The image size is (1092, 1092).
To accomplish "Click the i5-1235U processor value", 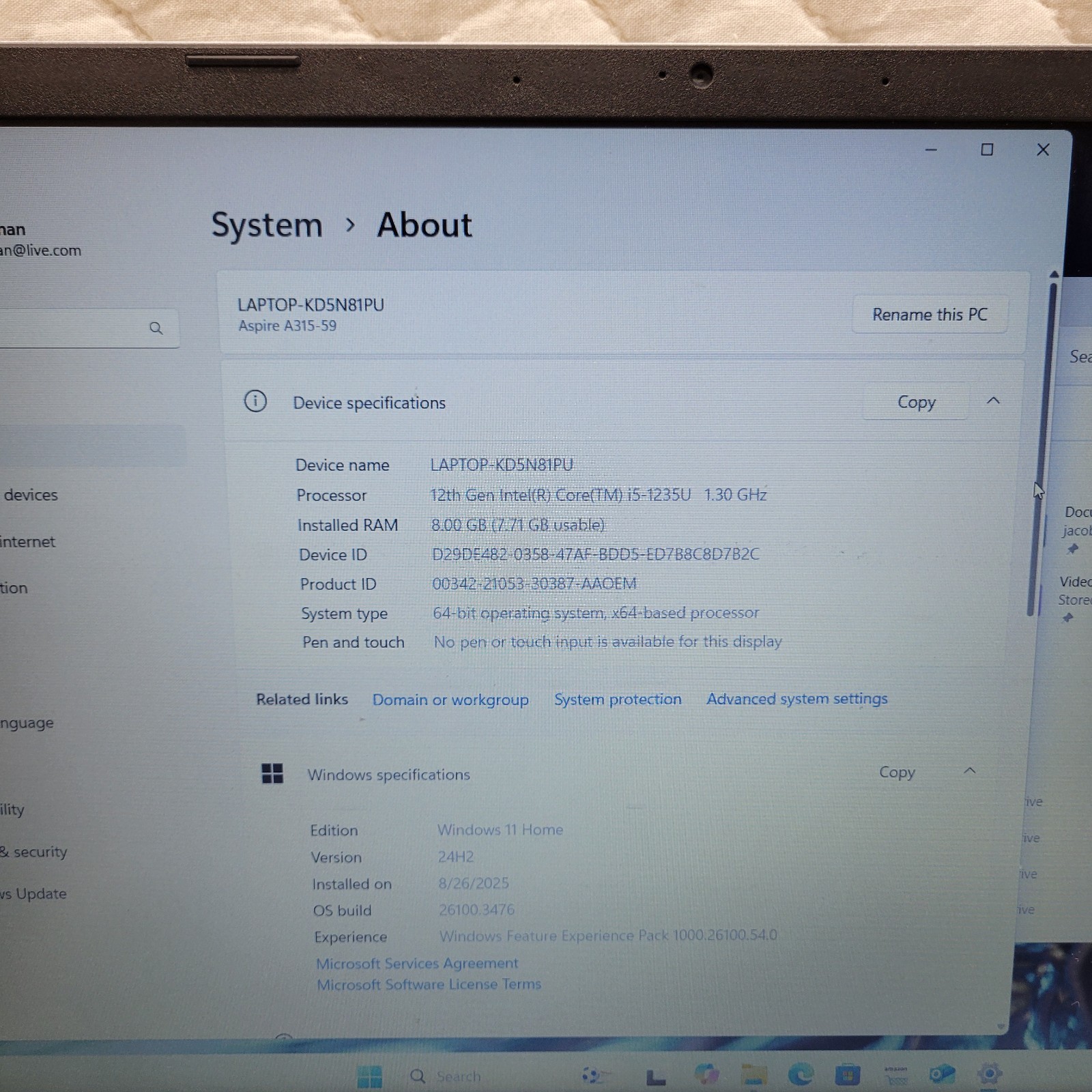I will pos(599,495).
